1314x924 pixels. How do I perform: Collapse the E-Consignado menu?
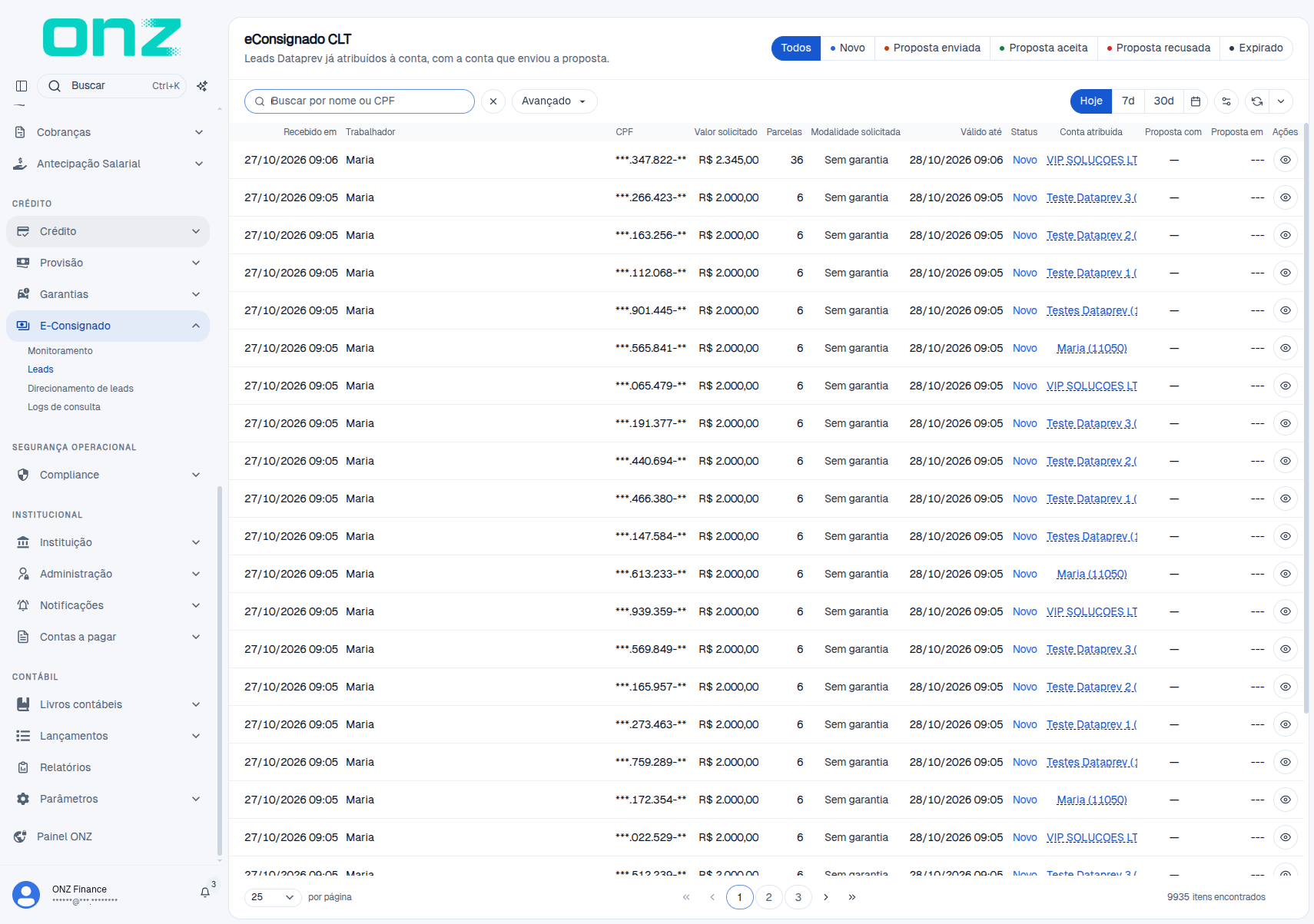pyautogui.click(x=108, y=326)
